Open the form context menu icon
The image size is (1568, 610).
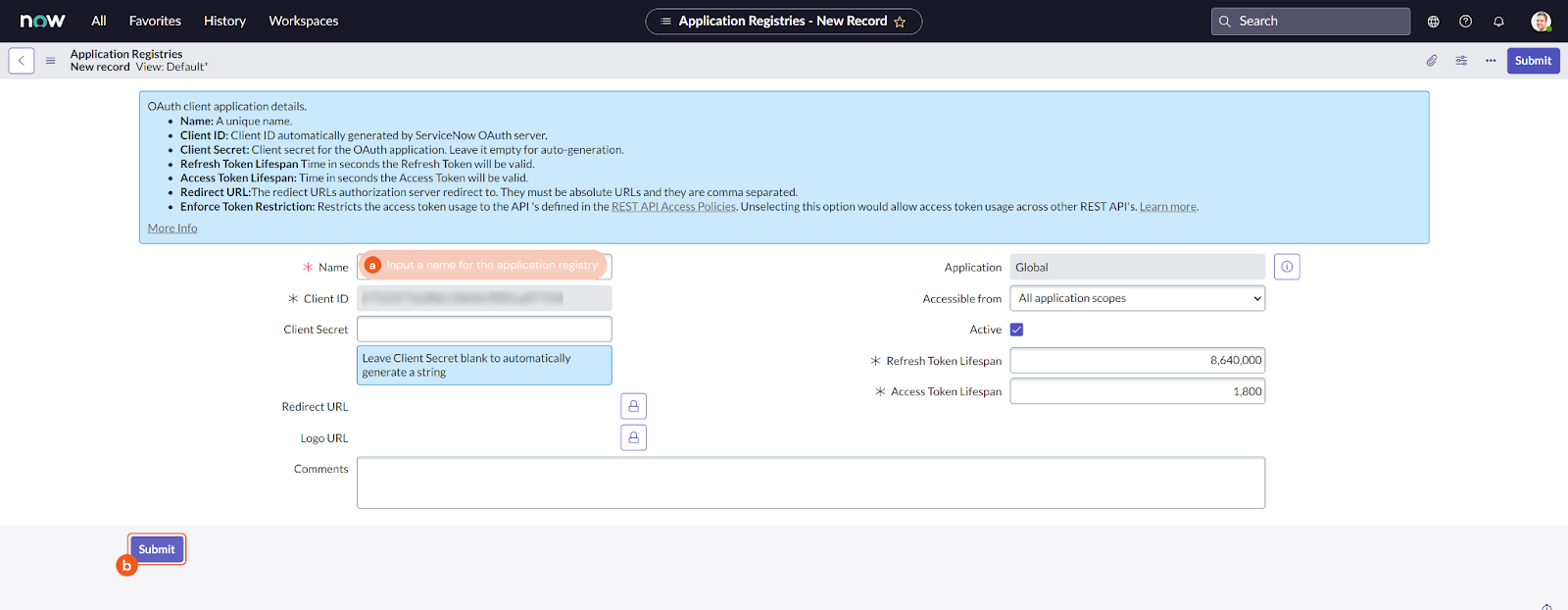point(50,61)
